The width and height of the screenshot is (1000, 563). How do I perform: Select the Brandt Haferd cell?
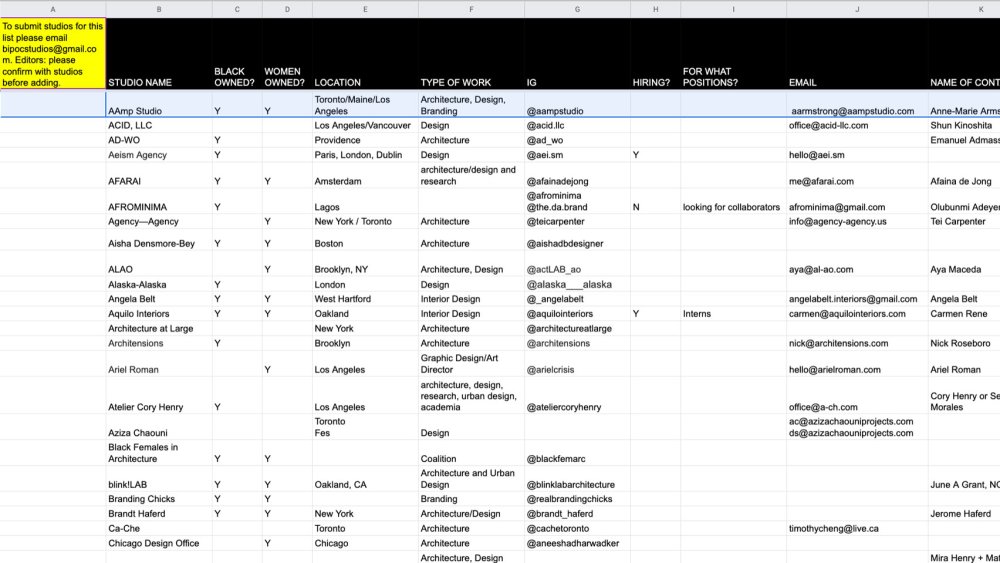point(159,513)
